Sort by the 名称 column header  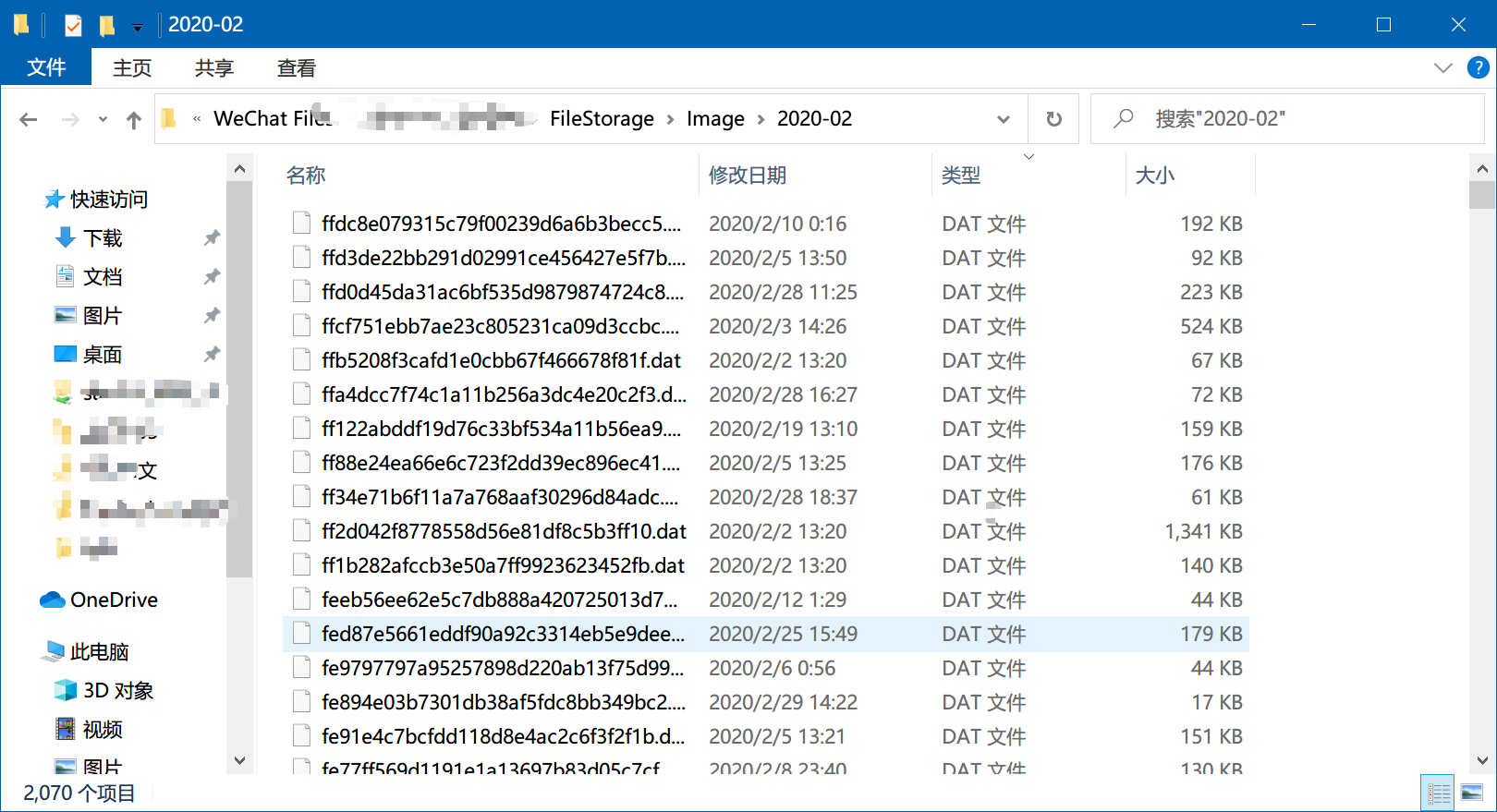[491, 176]
